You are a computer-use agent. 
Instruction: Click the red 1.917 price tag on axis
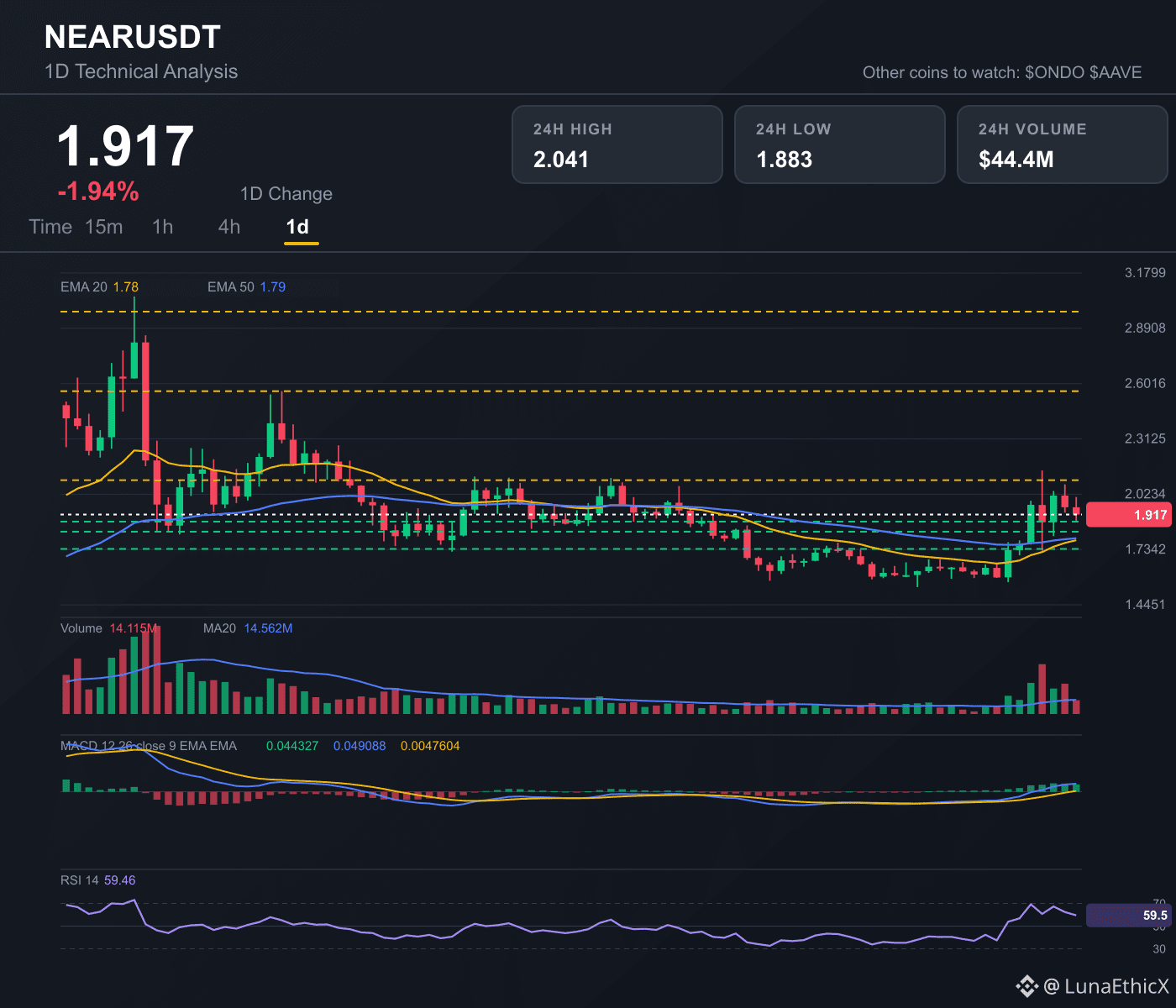[1128, 515]
